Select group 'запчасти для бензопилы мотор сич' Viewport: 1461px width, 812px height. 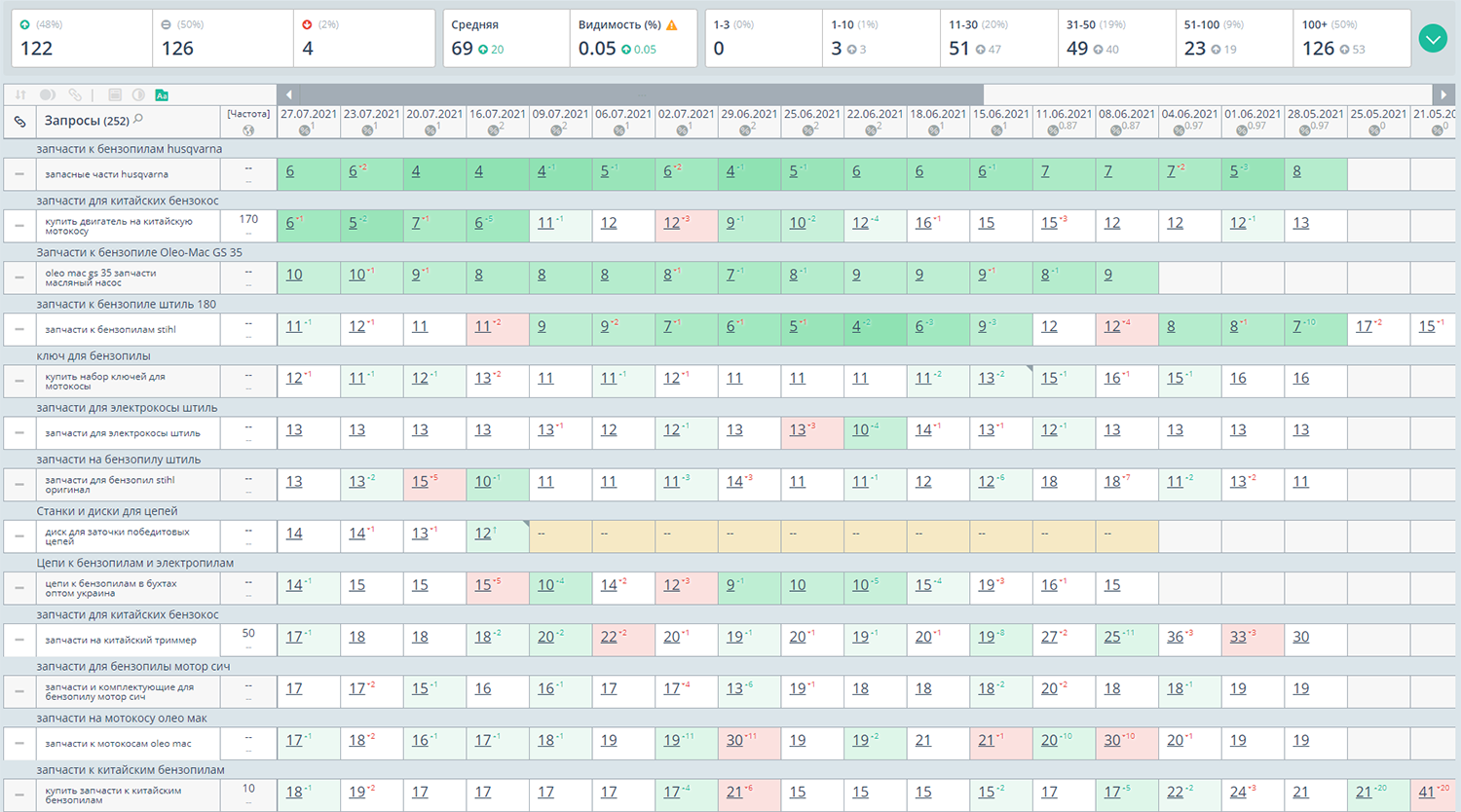pyautogui.click(x=133, y=666)
